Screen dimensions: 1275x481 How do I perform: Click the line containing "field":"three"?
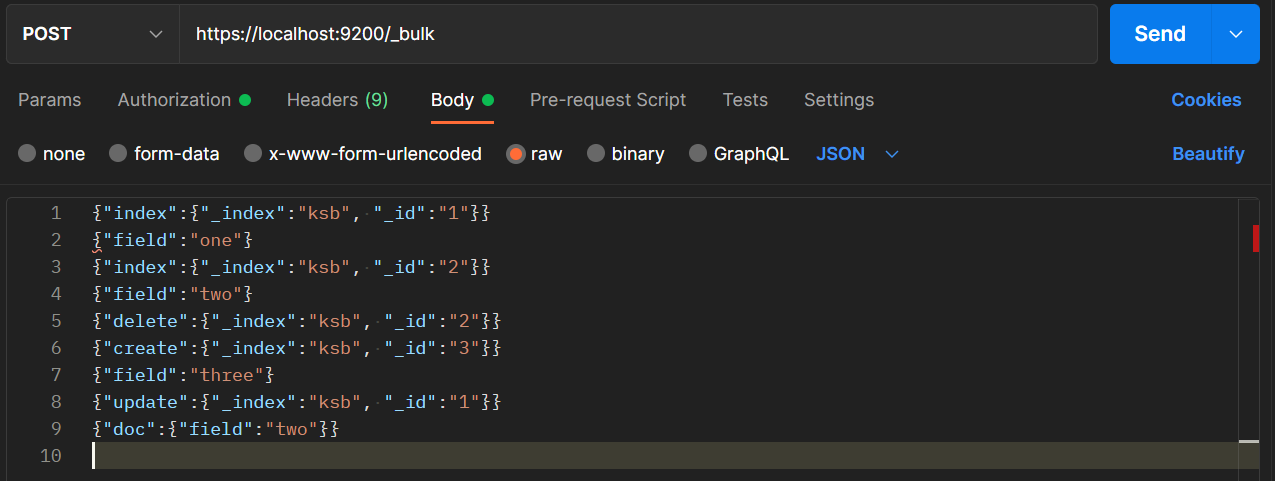pos(183,375)
